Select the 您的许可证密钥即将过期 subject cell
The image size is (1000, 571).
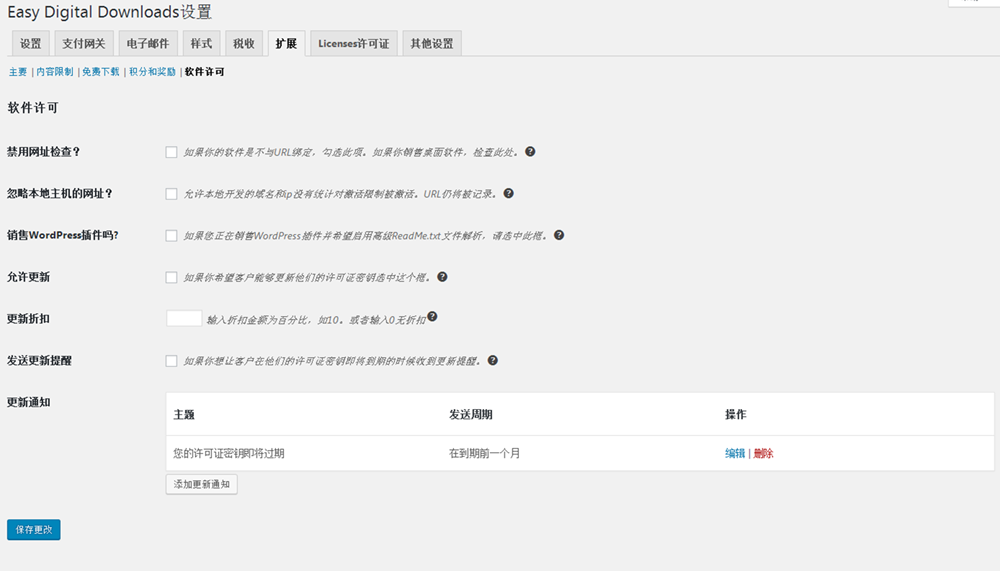point(229,454)
